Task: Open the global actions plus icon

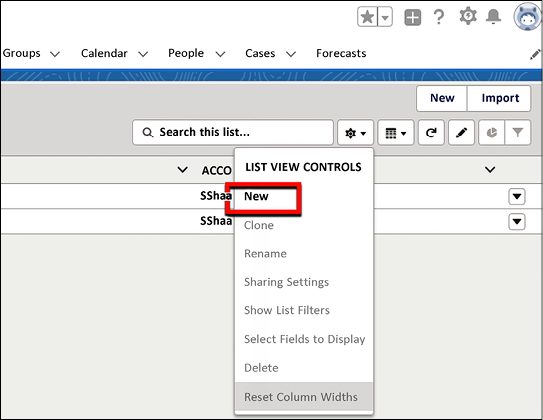Action: coord(412,17)
